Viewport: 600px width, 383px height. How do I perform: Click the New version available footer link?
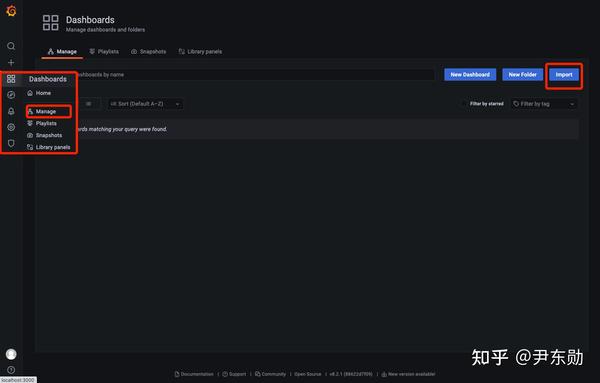click(x=408, y=374)
